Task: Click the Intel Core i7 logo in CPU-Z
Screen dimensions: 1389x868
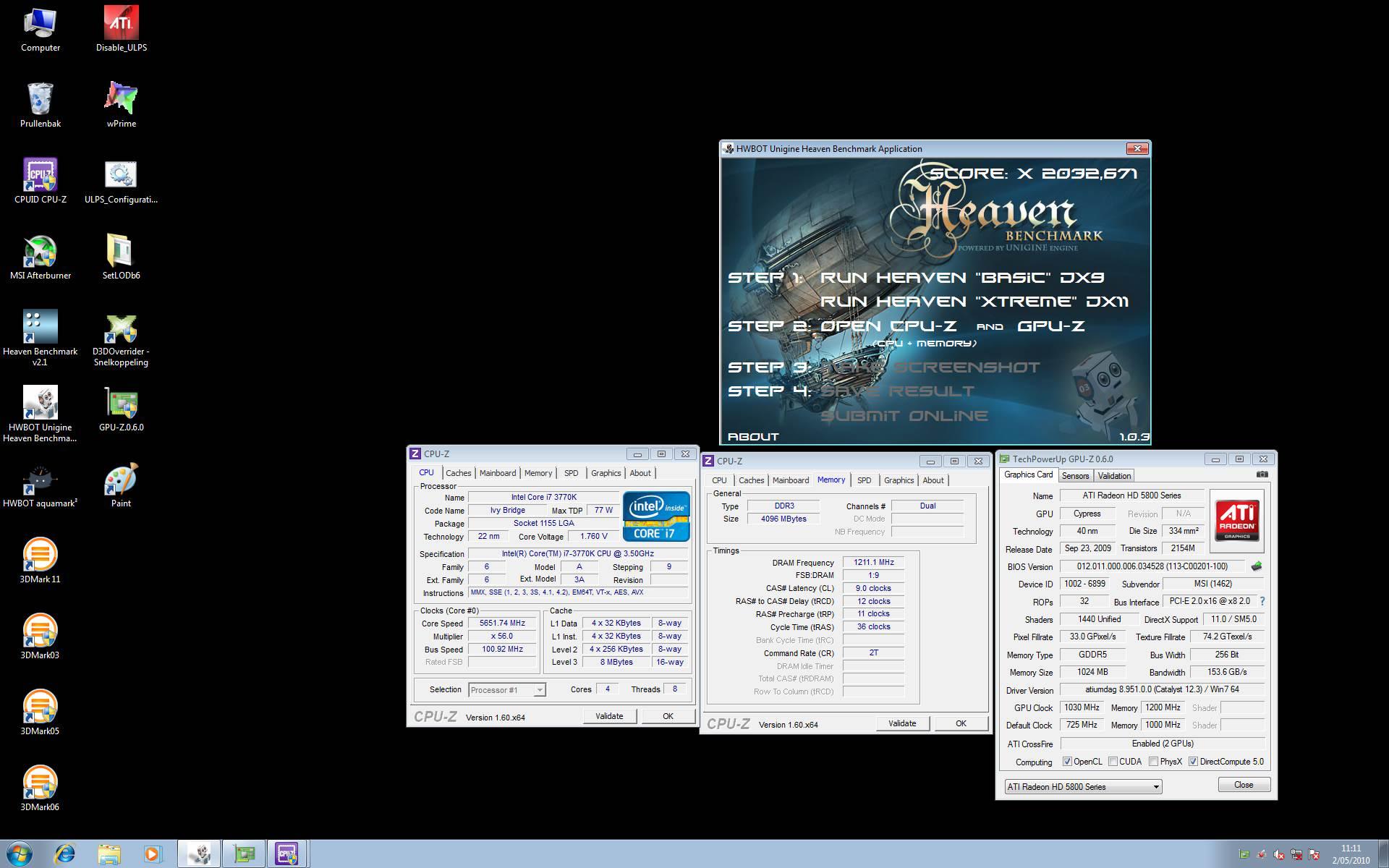Action: (656, 516)
